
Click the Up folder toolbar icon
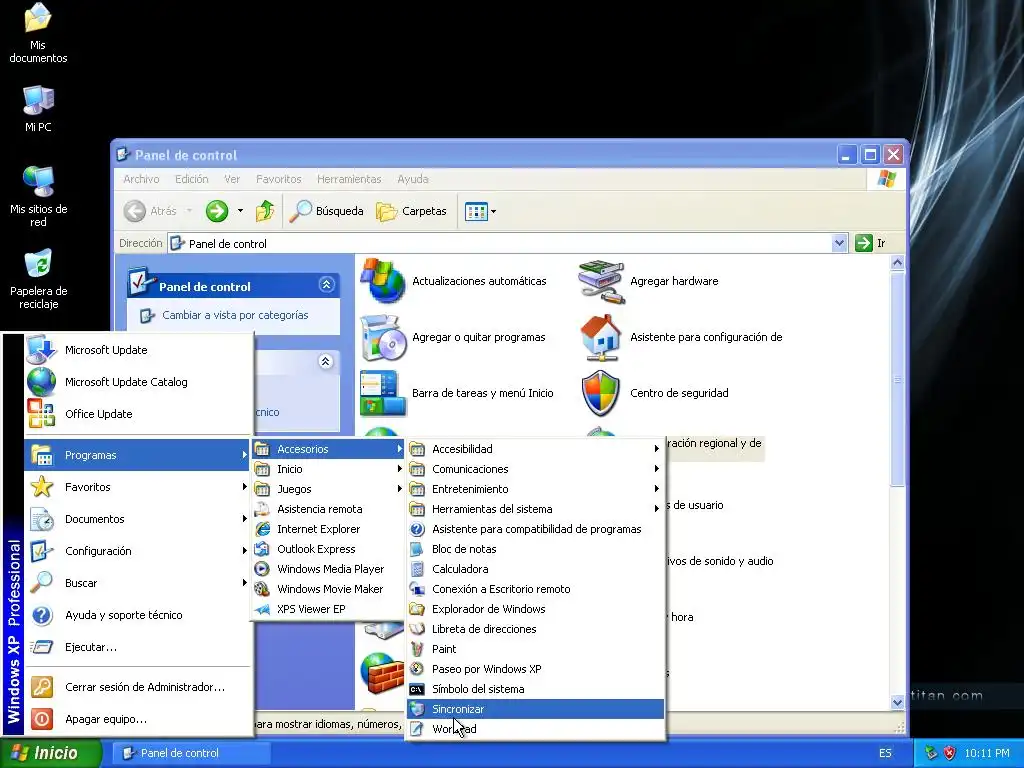(x=264, y=211)
